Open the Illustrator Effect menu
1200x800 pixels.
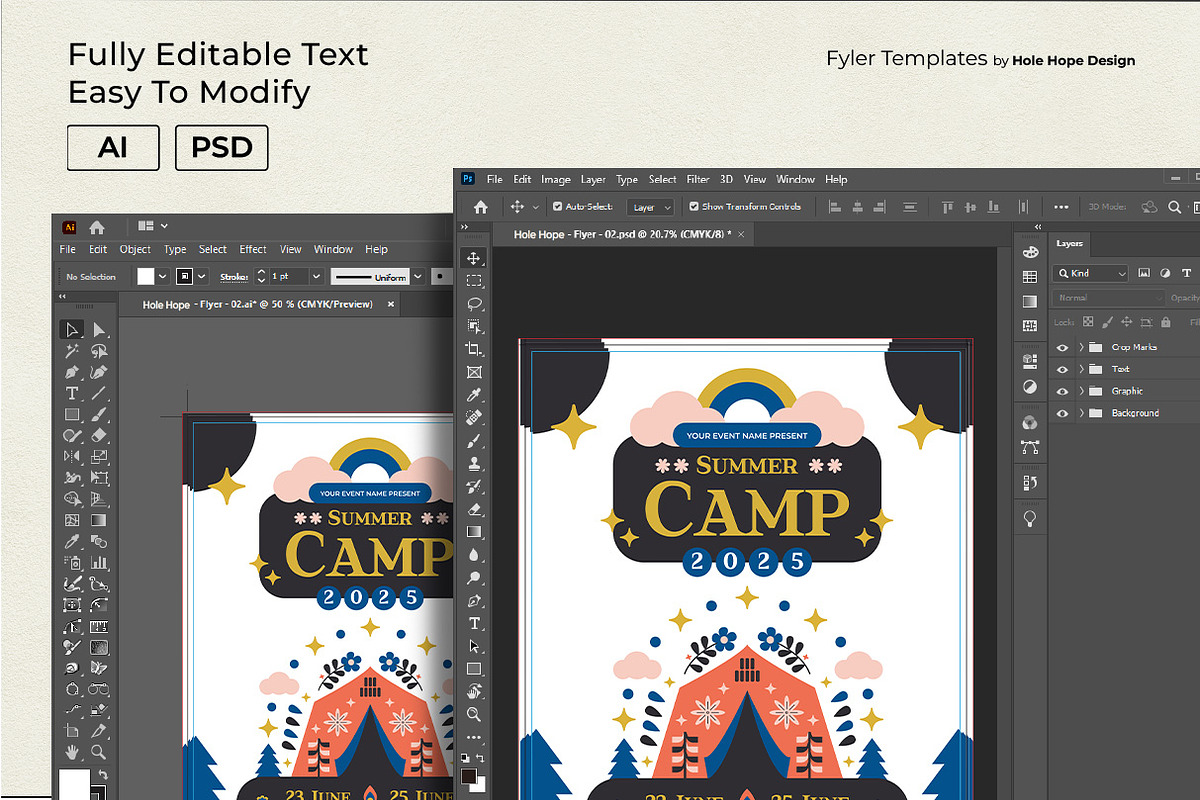click(x=253, y=249)
